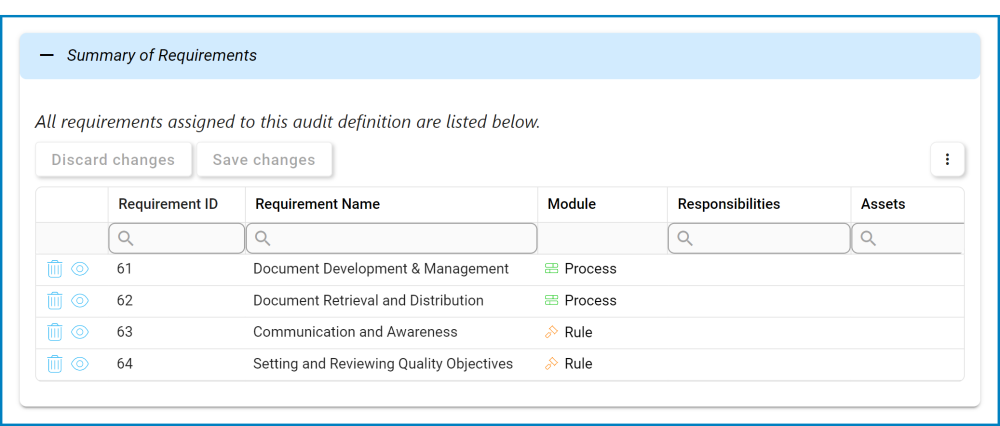Screen dimensions: 1000x426
Task: Open the three-dot options menu
Action: [x=947, y=160]
